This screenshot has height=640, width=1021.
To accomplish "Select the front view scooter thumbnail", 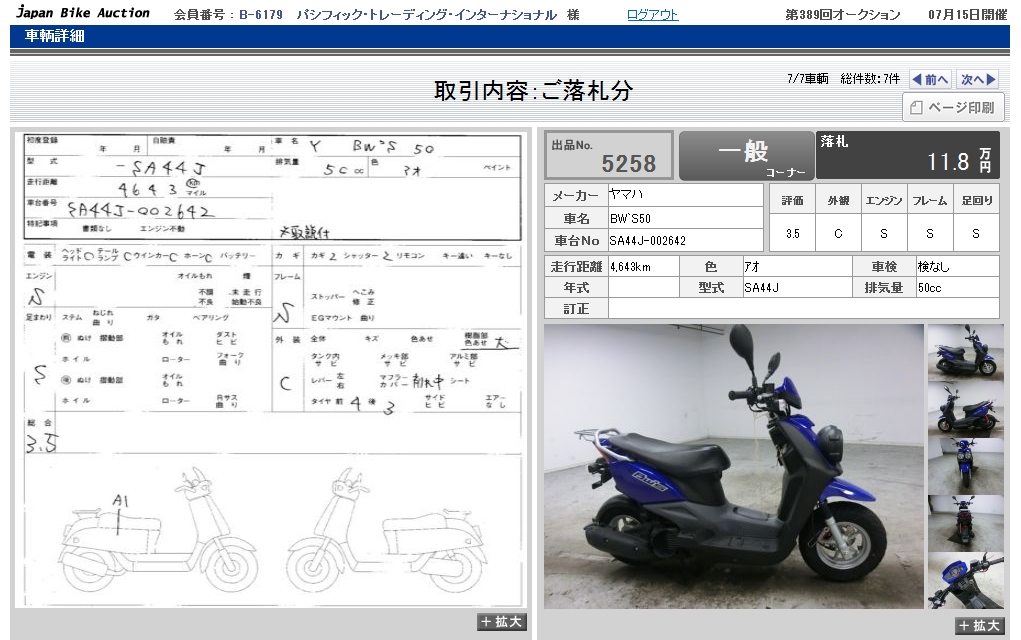I will [x=965, y=466].
